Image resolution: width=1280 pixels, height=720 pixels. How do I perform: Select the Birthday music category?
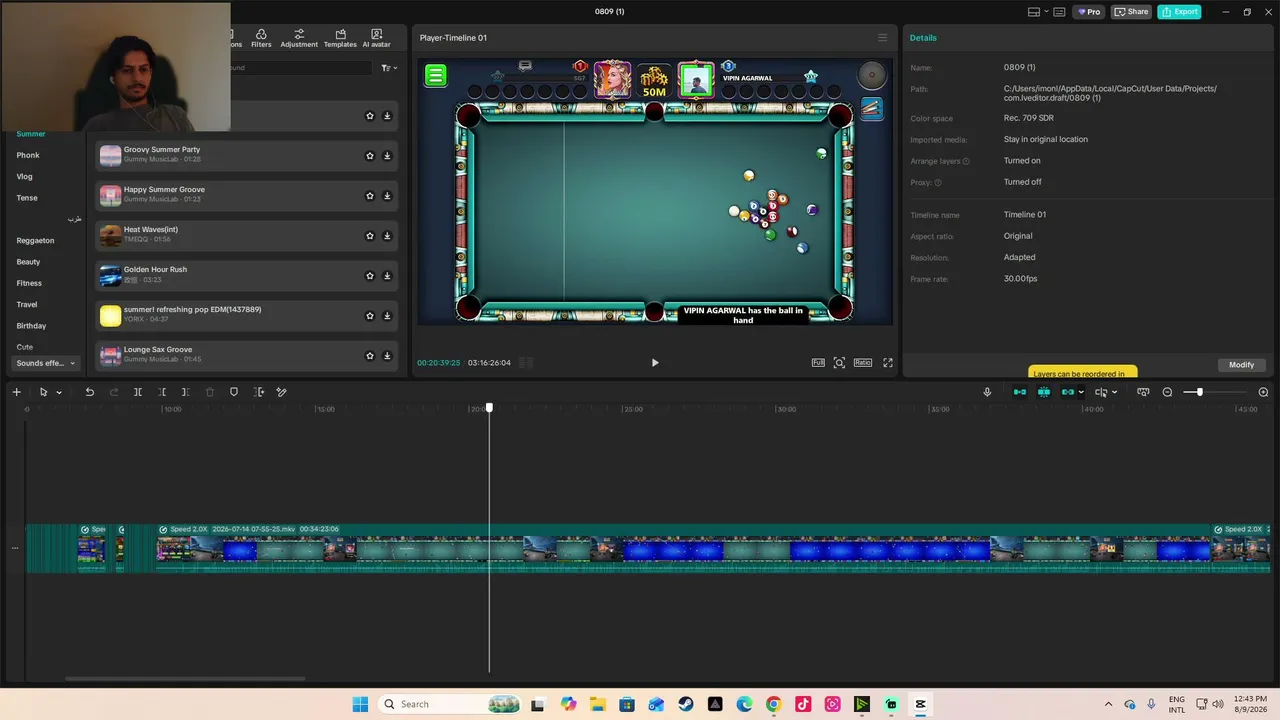(31, 326)
